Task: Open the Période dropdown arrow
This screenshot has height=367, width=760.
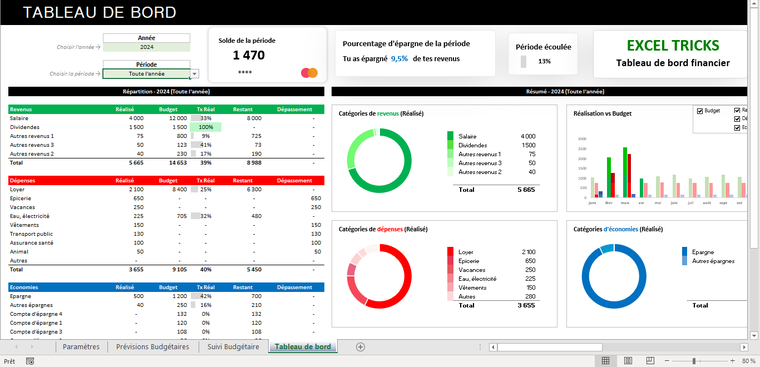Action: tap(194, 74)
